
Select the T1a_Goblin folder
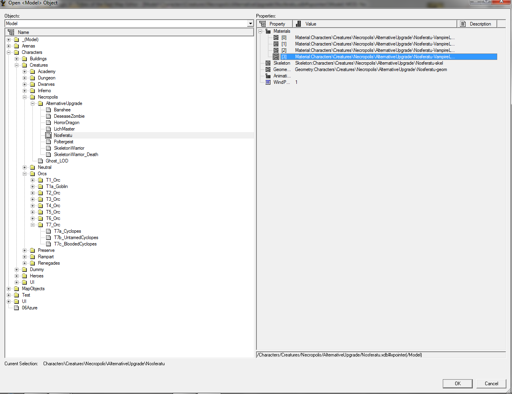coord(57,186)
